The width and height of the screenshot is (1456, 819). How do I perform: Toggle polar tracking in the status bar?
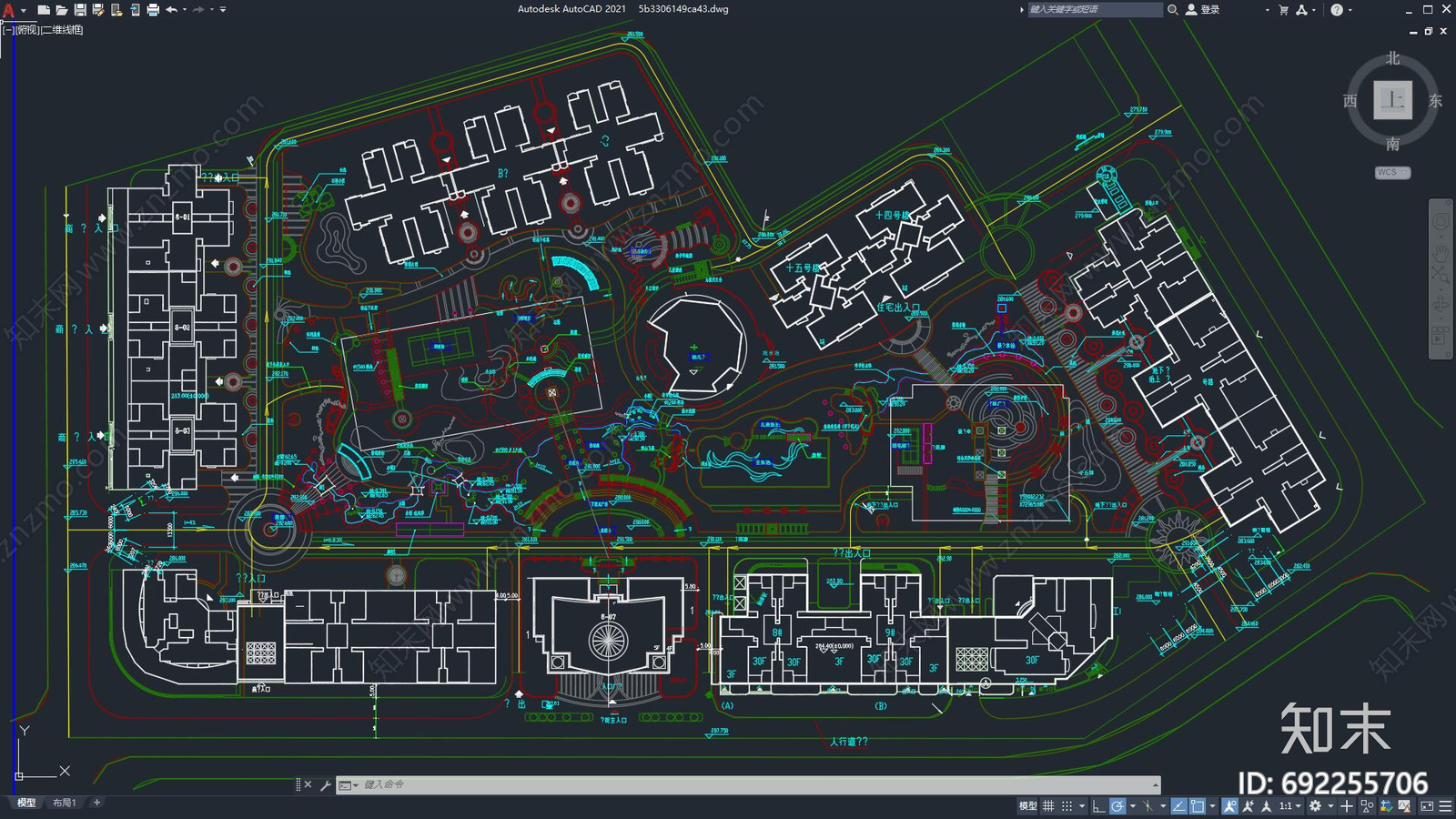(1117, 806)
